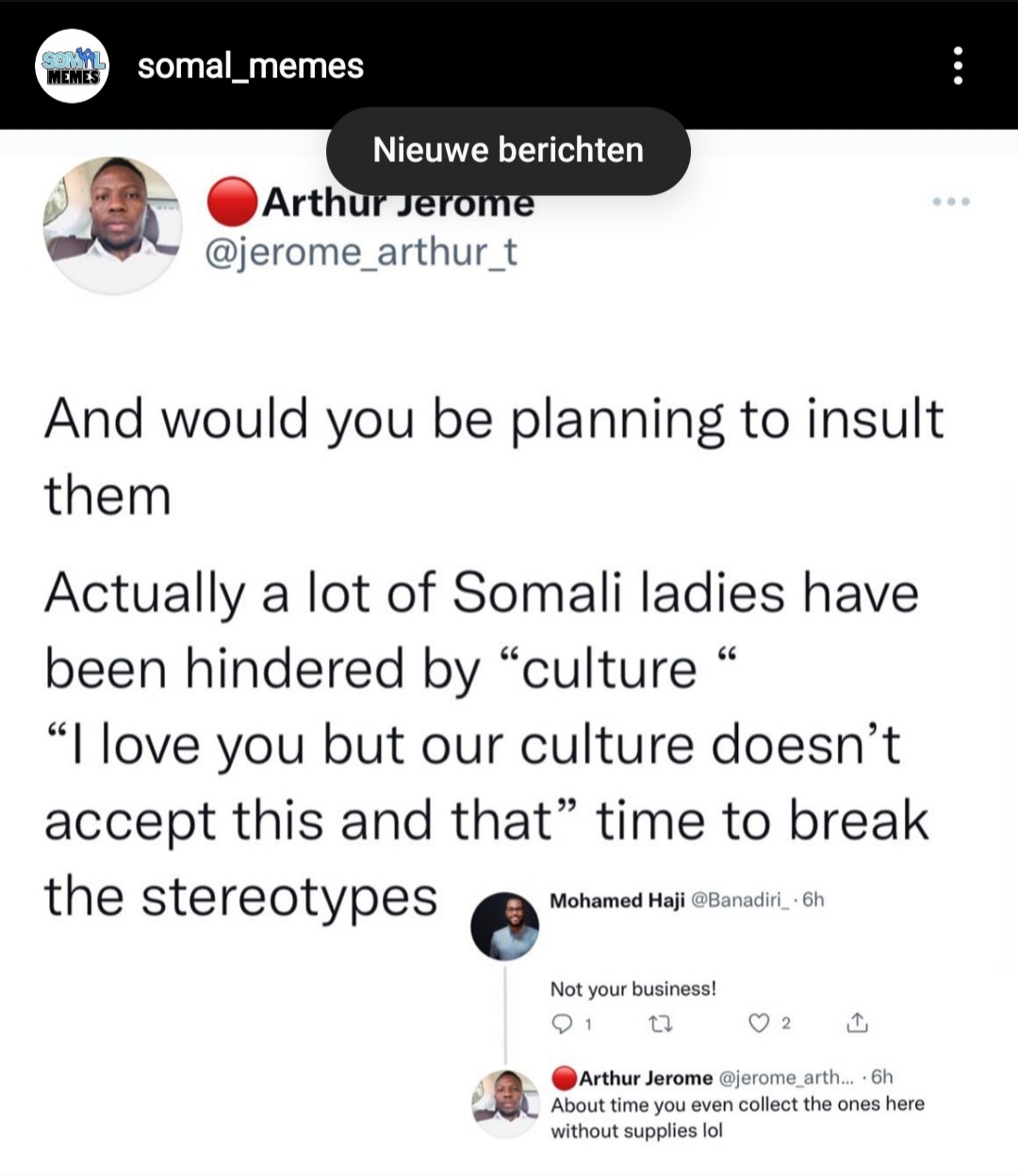
Task: Open Arthur Jerome's small reply avatar
Action: (x=505, y=1104)
